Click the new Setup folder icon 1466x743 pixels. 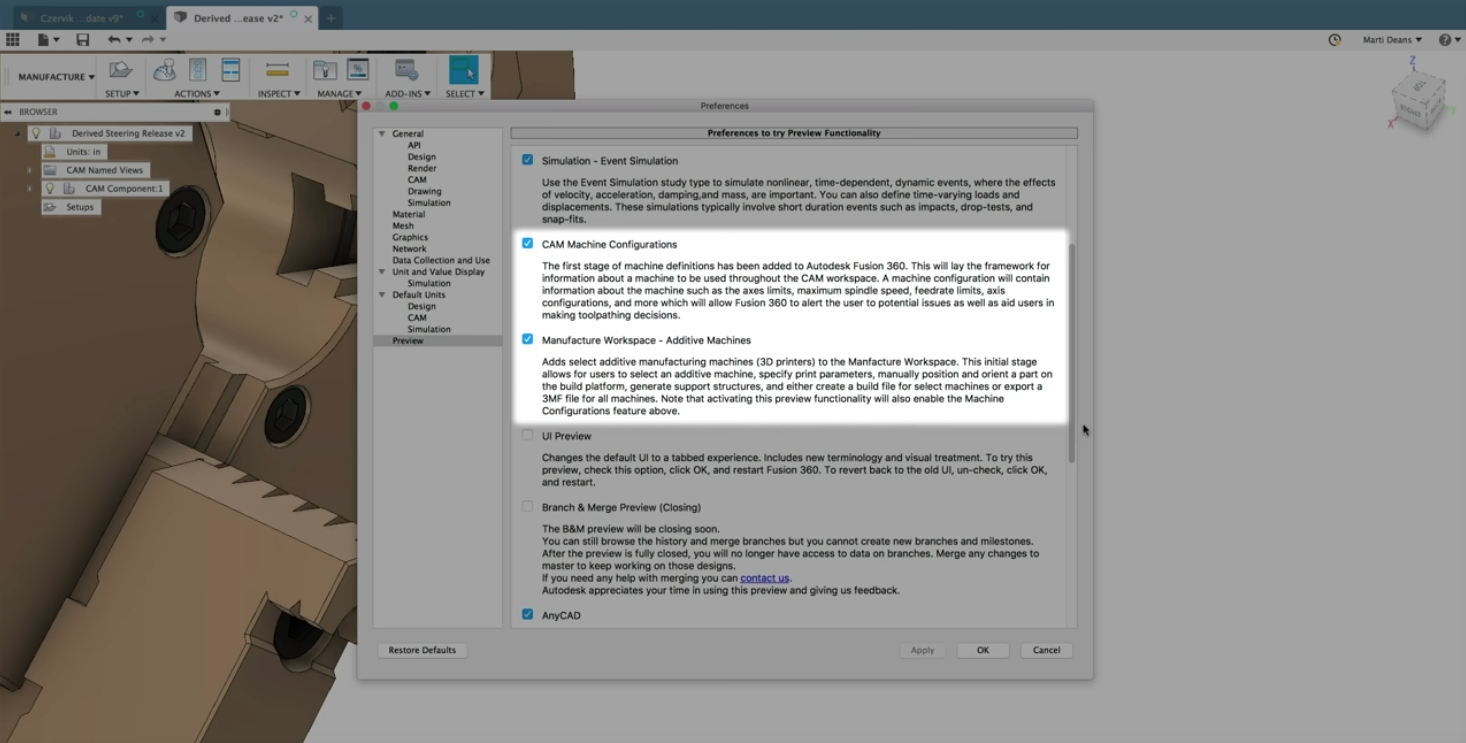[x=121, y=70]
